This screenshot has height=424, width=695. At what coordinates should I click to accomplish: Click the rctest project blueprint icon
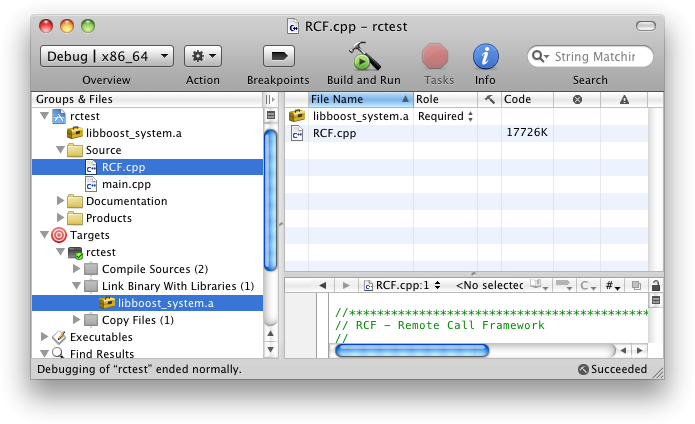(x=59, y=116)
